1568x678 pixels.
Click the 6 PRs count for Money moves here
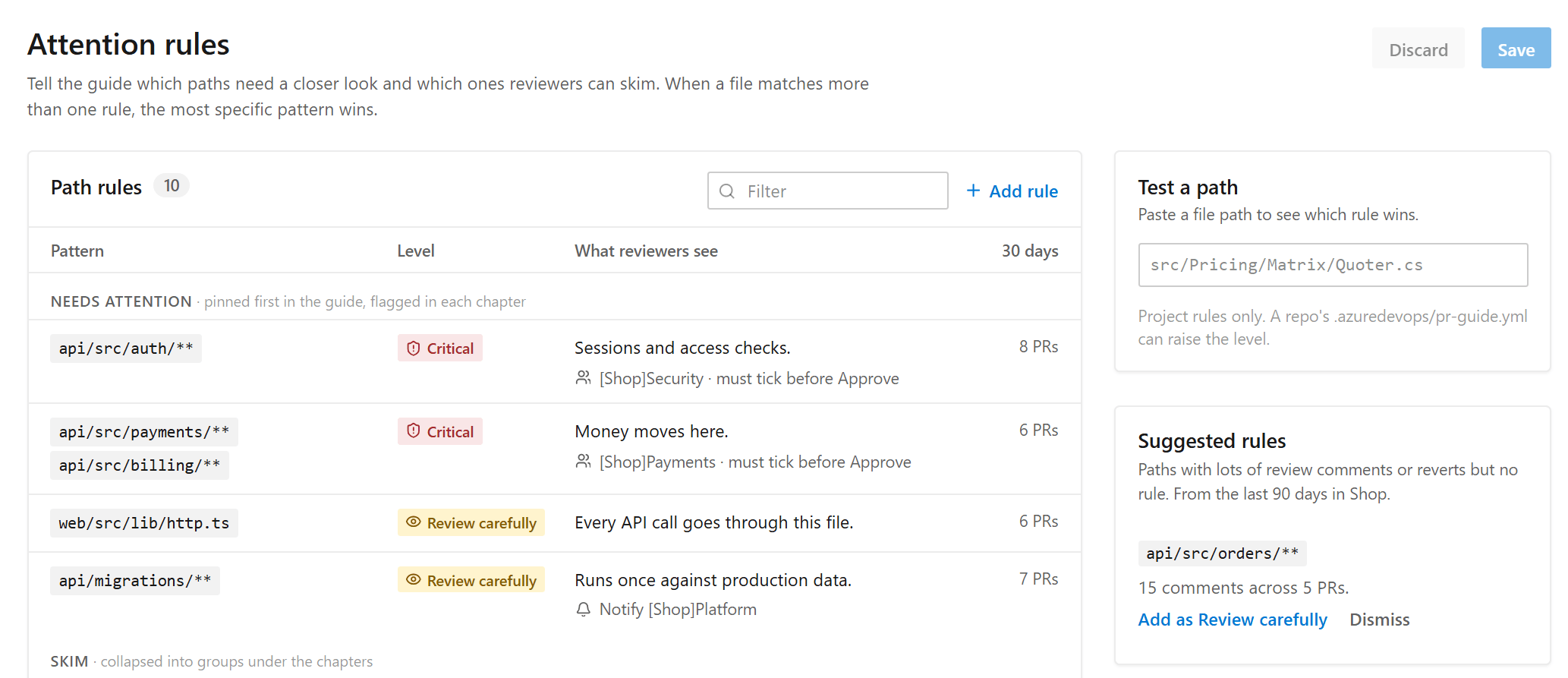tap(1038, 430)
